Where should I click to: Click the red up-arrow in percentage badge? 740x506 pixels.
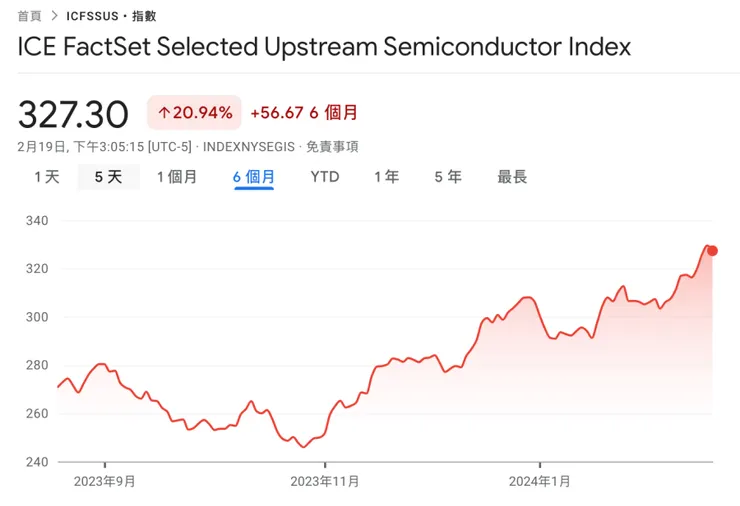click(x=164, y=113)
